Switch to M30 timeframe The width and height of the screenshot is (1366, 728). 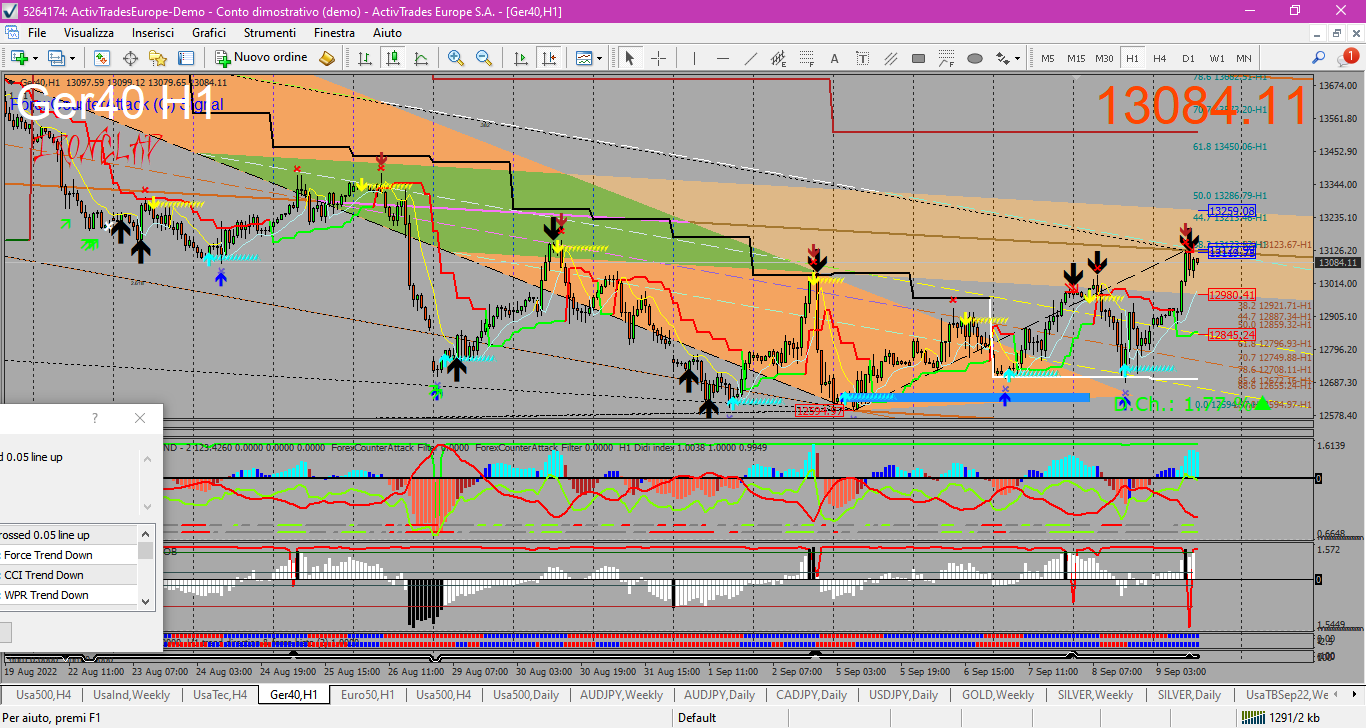coord(1104,58)
